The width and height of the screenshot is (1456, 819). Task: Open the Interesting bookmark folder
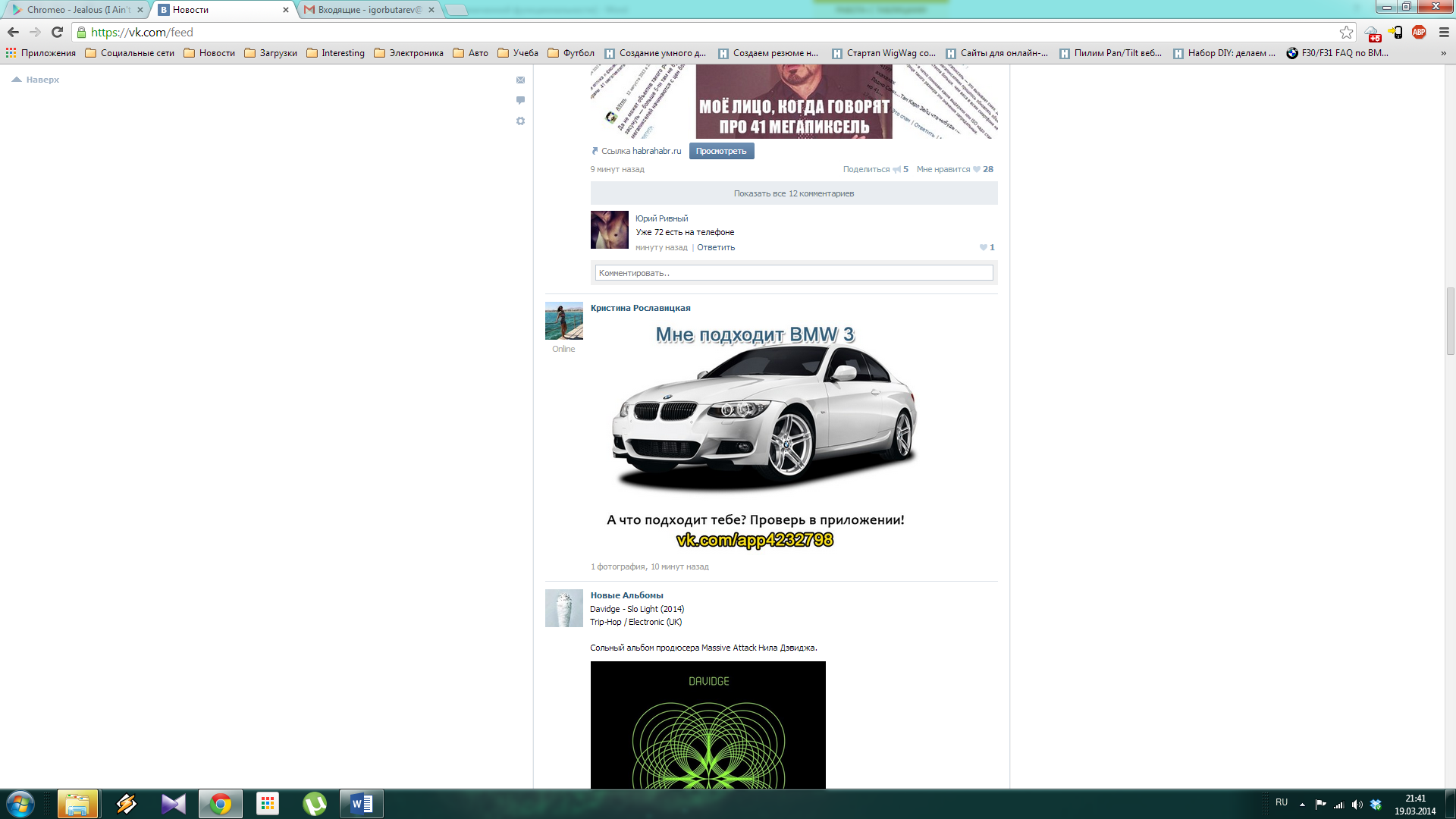pyautogui.click(x=335, y=53)
